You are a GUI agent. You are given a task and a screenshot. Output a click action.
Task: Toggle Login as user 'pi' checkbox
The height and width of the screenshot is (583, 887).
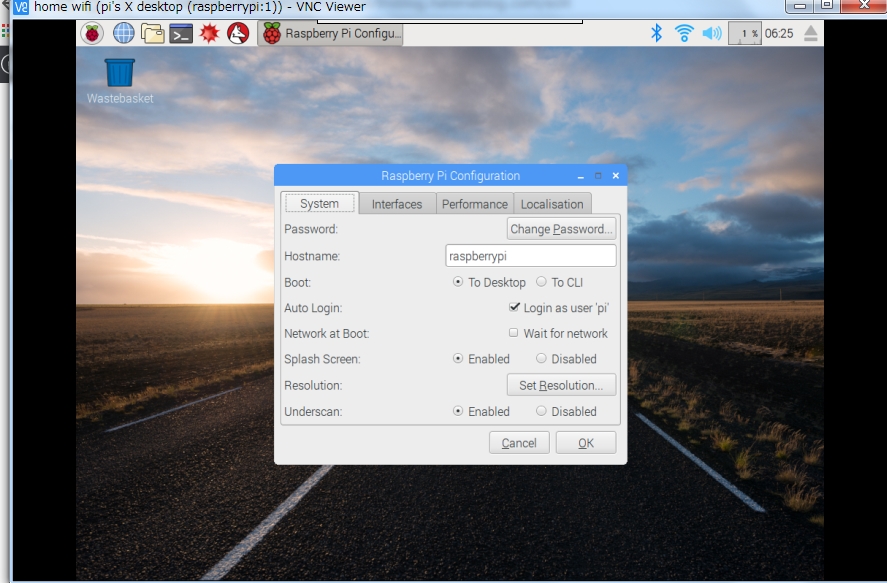click(x=559, y=308)
